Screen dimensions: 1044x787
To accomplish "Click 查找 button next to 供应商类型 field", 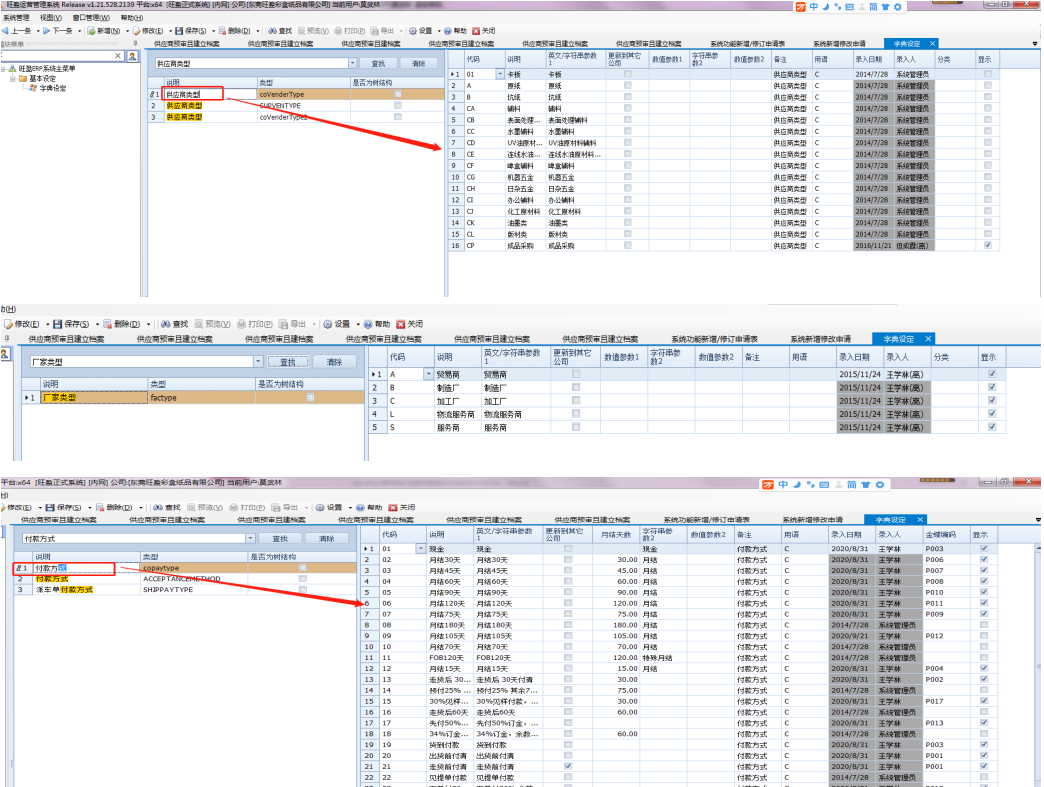I will click(x=378, y=63).
